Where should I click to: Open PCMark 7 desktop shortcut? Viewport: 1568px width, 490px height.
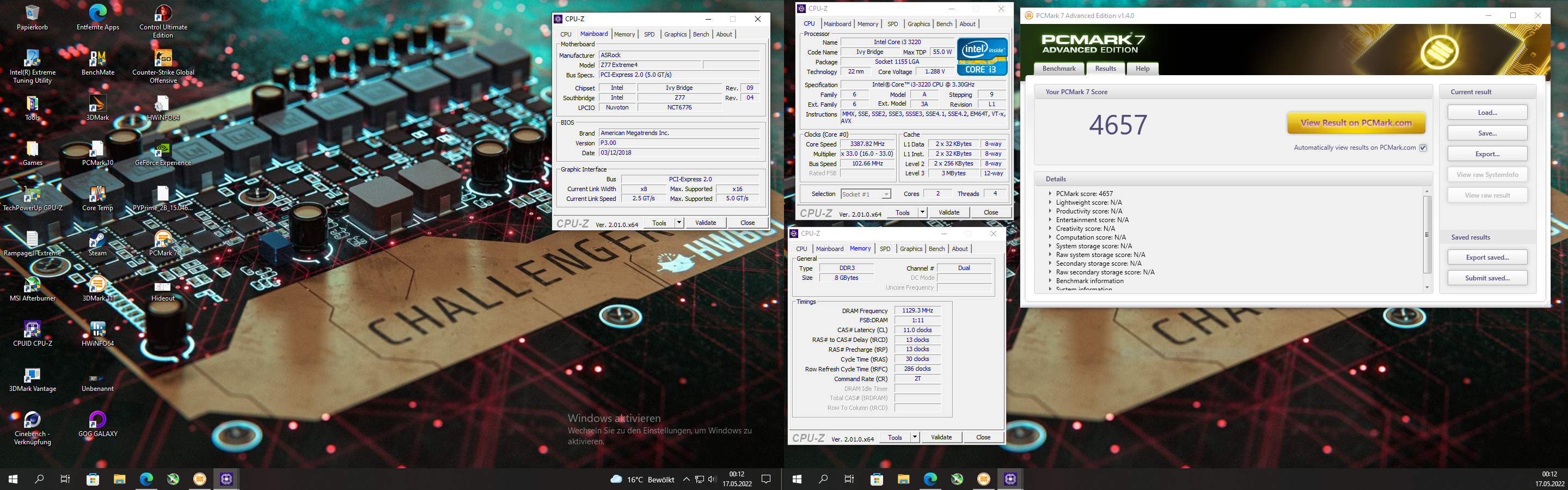tap(163, 243)
